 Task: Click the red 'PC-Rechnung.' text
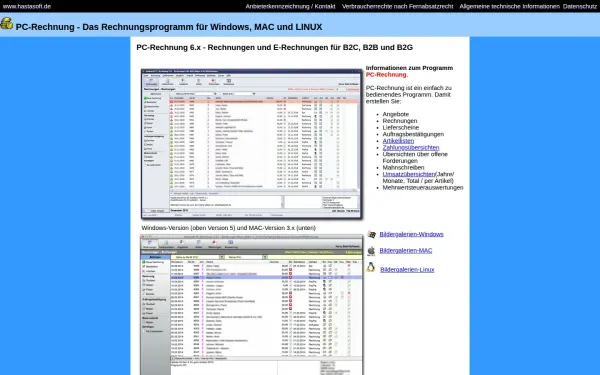tap(387, 75)
